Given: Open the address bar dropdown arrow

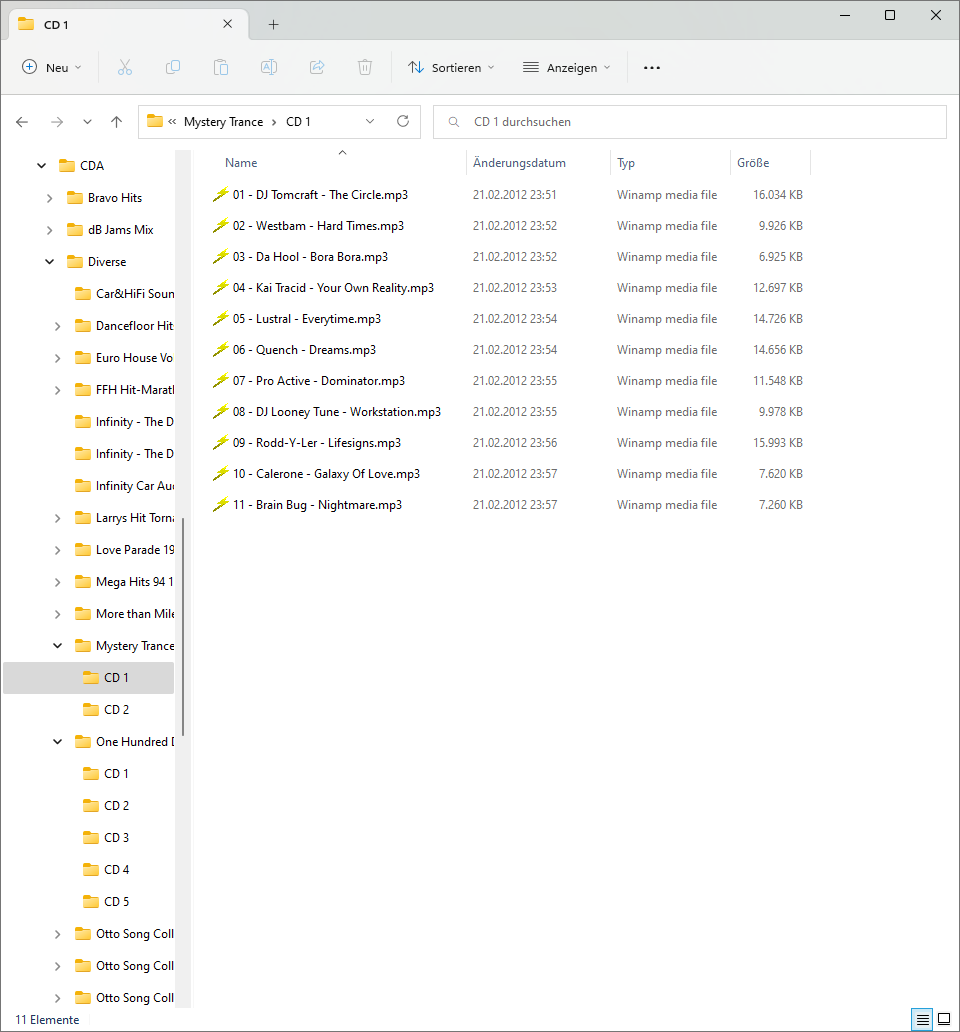Looking at the screenshot, I should point(369,120).
